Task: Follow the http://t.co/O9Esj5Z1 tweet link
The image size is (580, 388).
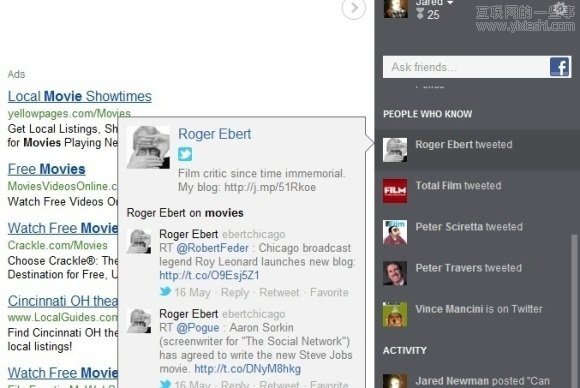Action: coord(209,275)
